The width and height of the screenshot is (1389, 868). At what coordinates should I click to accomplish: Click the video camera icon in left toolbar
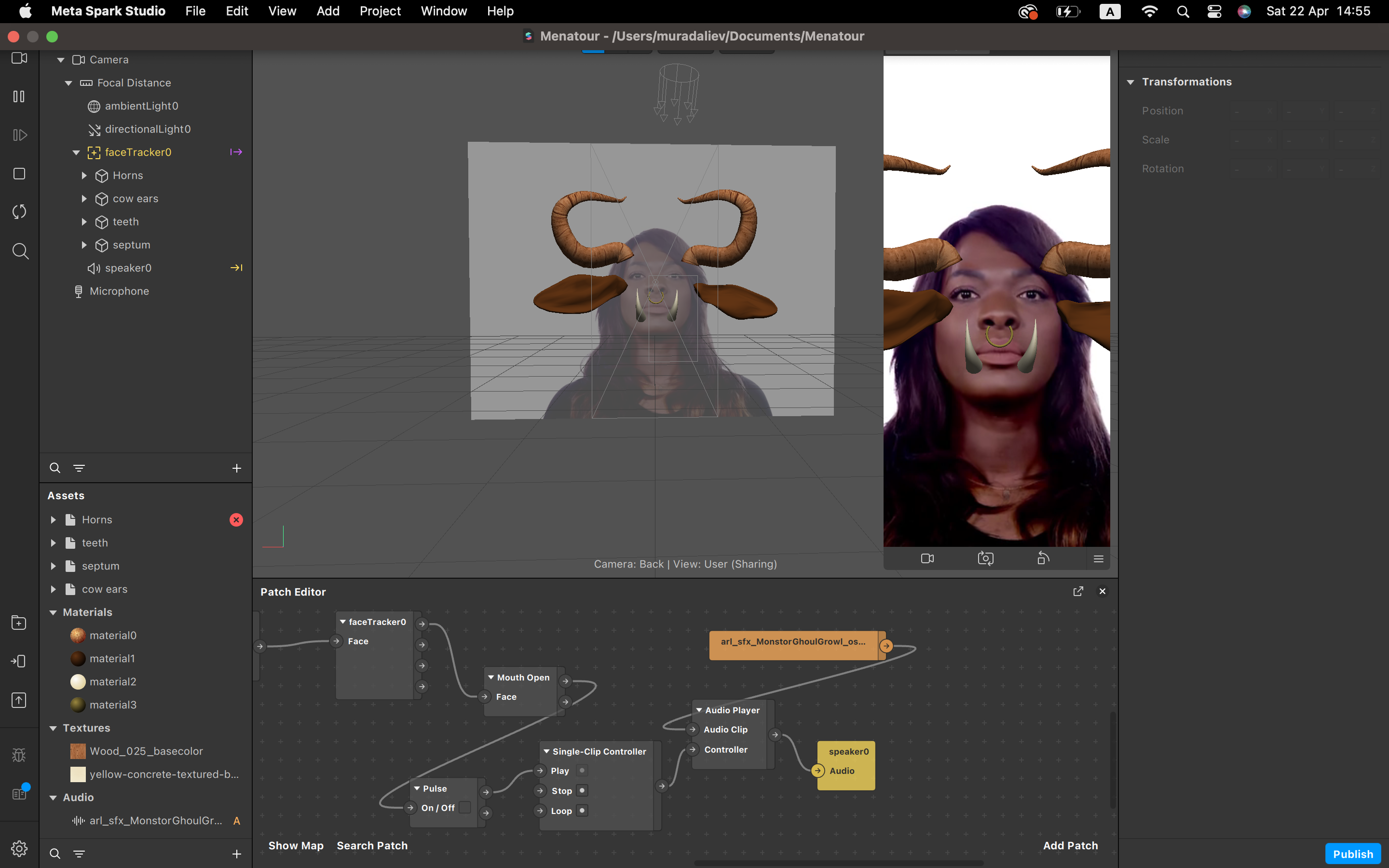pyautogui.click(x=19, y=58)
